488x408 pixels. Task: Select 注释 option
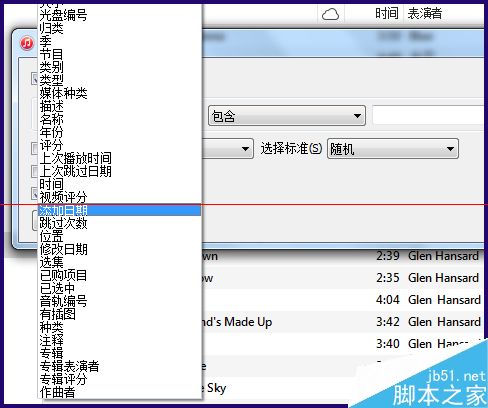click(120, 340)
